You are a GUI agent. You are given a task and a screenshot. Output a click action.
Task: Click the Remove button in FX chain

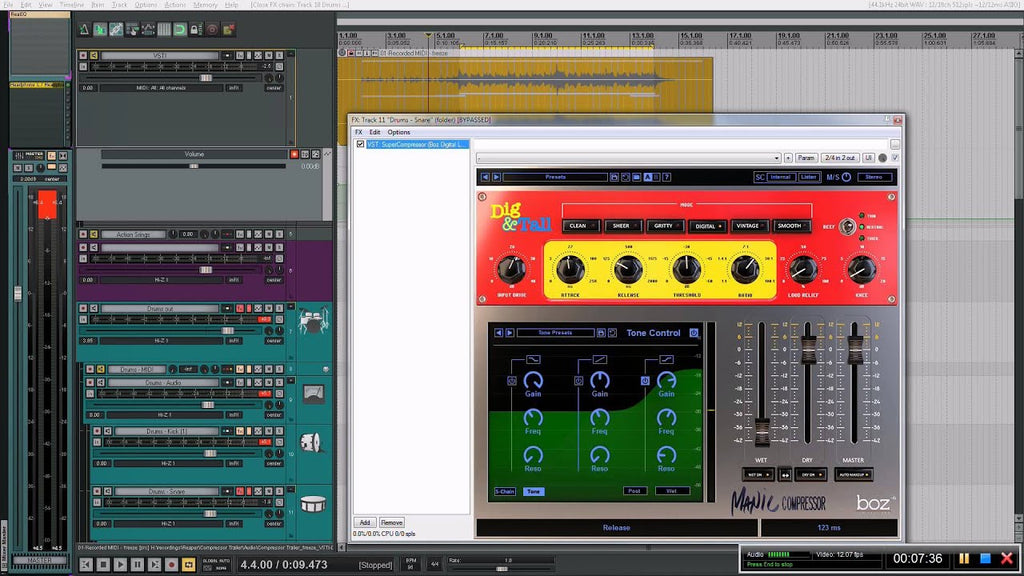[x=392, y=522]
